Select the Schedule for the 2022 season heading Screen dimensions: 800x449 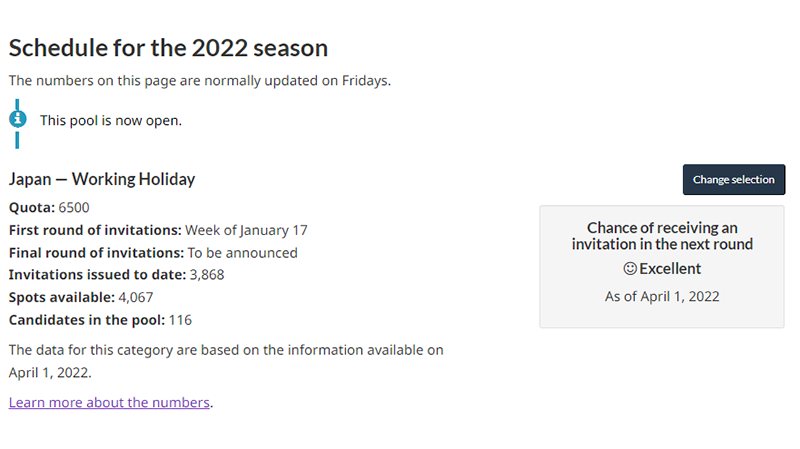point(168,48)
